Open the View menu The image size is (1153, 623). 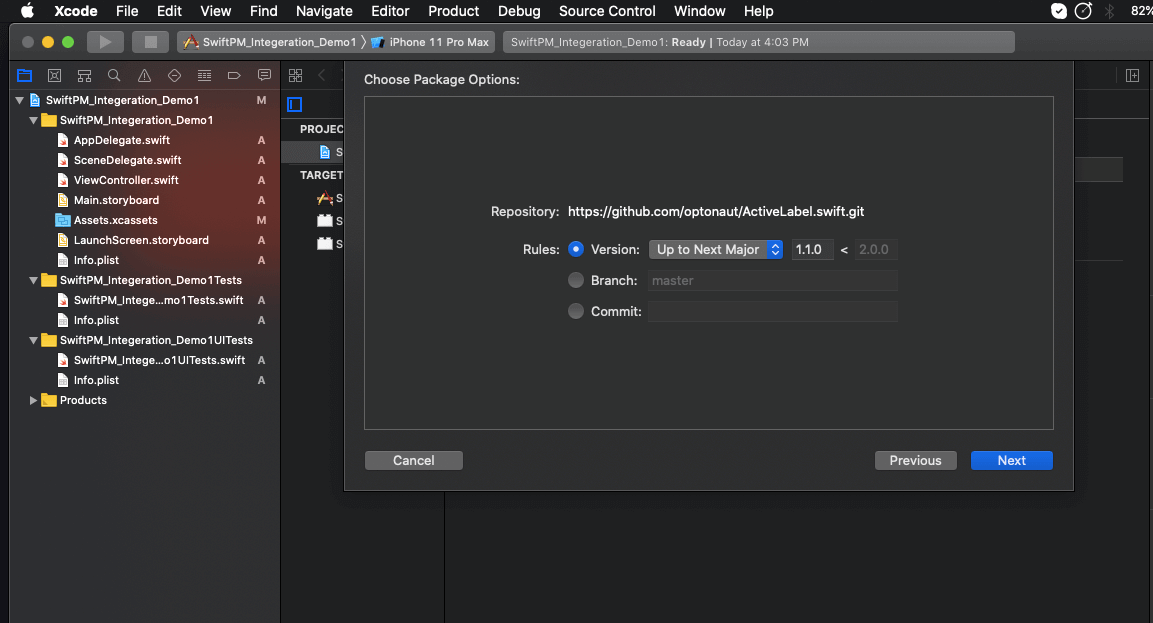[x=215, y=11]
